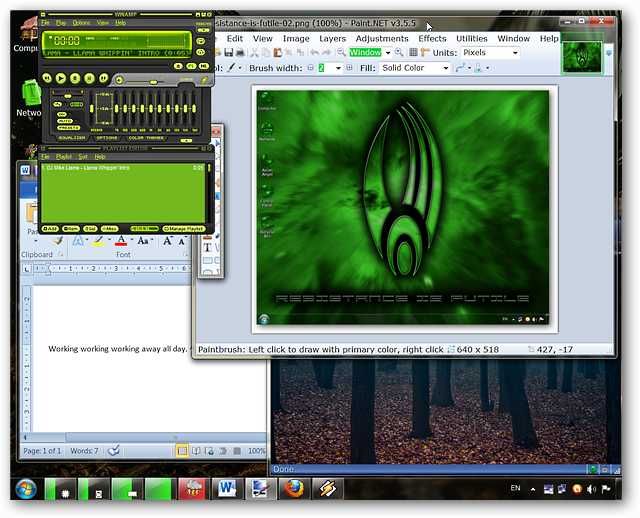Screen dimensions: 640x518
Task: Click playlist Rem button
Action: 71,229
